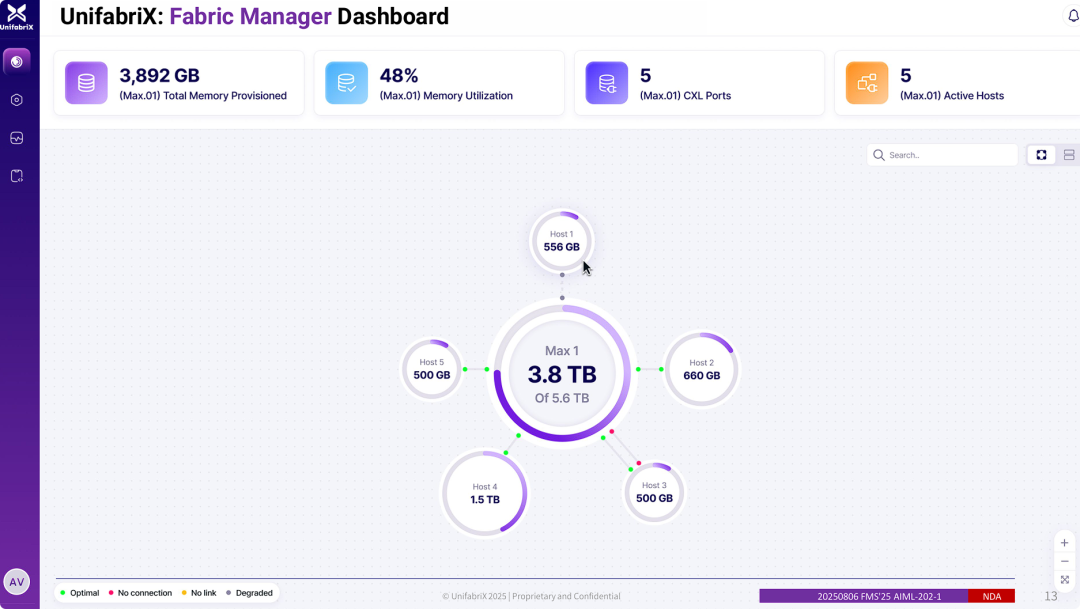
Task: Select the Host 1 556 GB node
Action: click(x=561, y=241)
